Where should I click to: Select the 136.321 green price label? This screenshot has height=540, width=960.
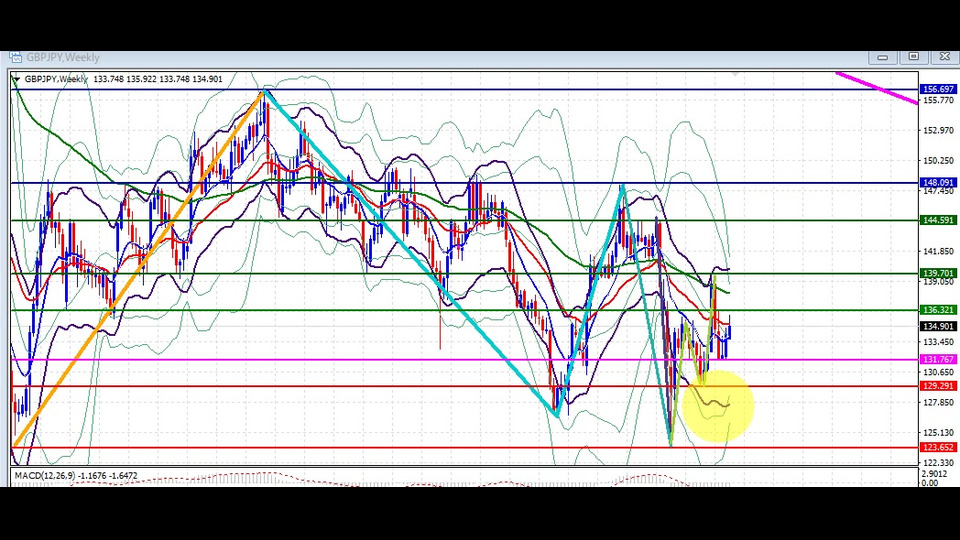(938, 310)
